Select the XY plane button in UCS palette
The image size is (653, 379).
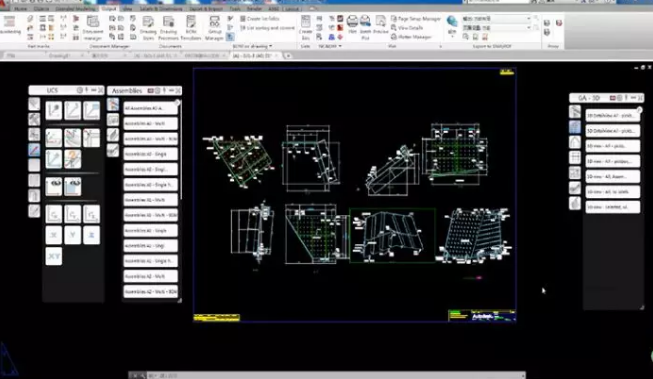pyautogui.click(x=54, y=256)
